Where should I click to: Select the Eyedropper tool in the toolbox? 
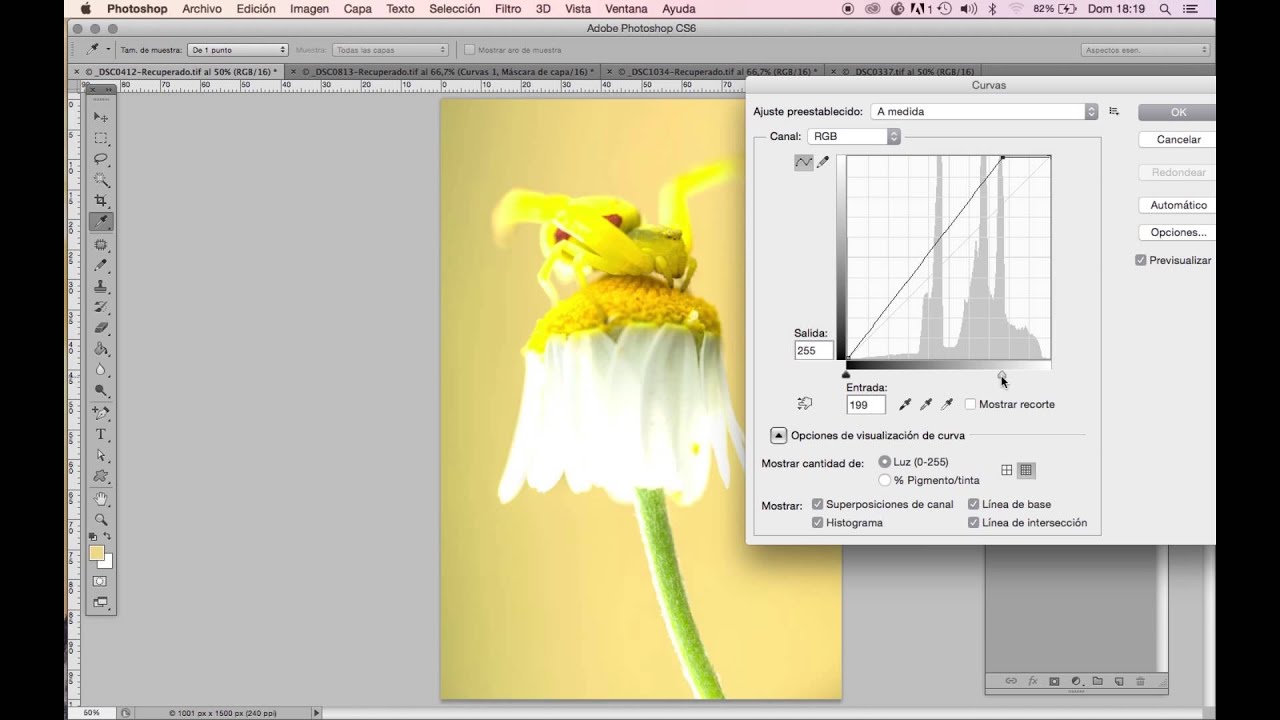(101, 222)
